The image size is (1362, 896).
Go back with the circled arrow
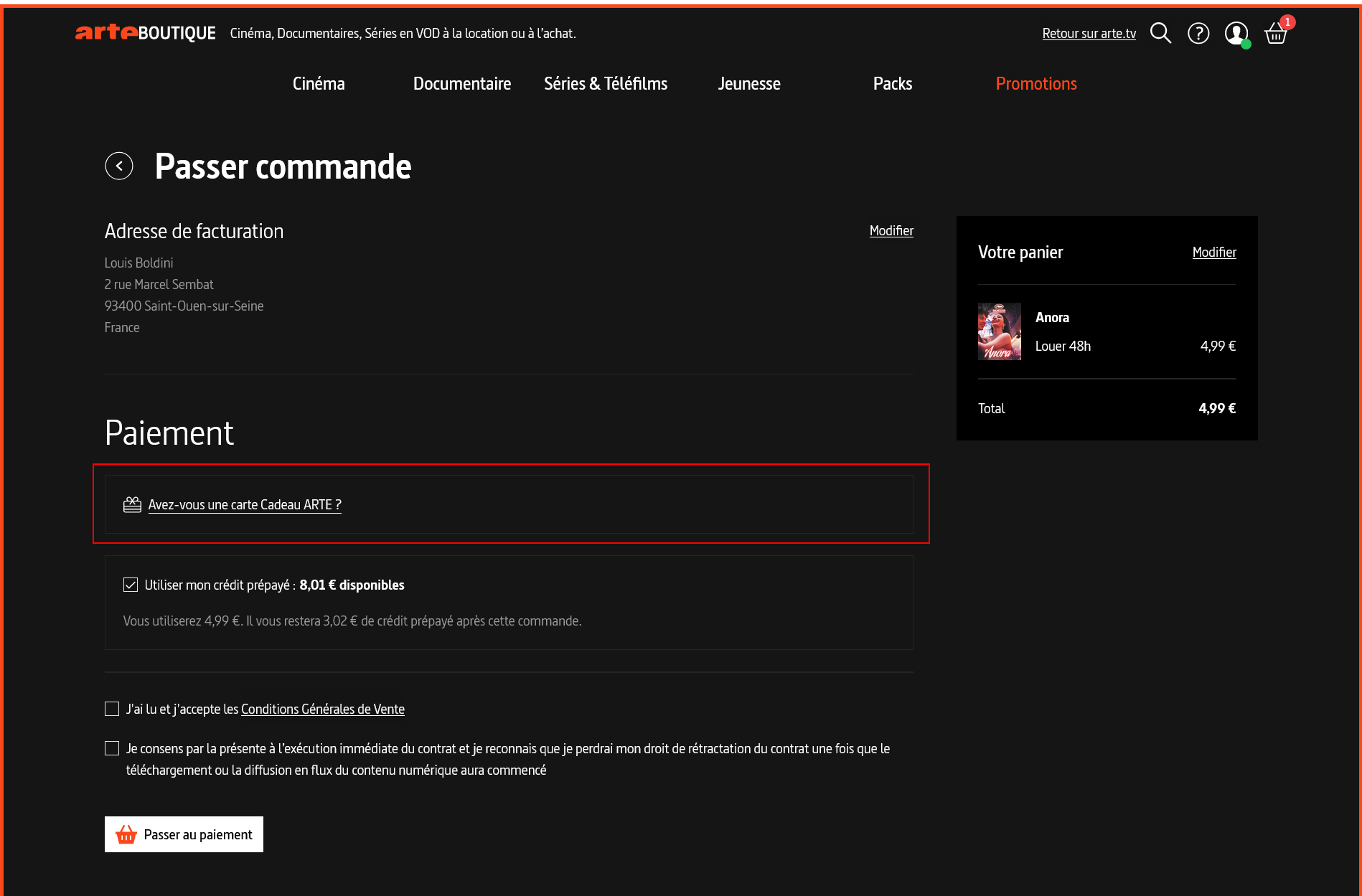click(x=119, y=166)
